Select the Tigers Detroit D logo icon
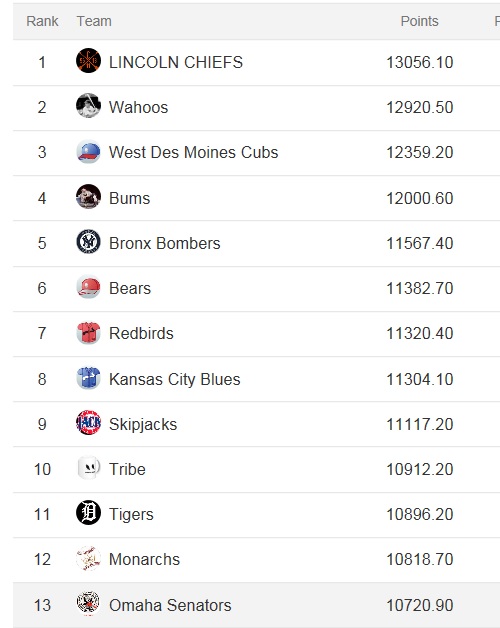Viewport: 500px width, 628px height. pos(88,513)
